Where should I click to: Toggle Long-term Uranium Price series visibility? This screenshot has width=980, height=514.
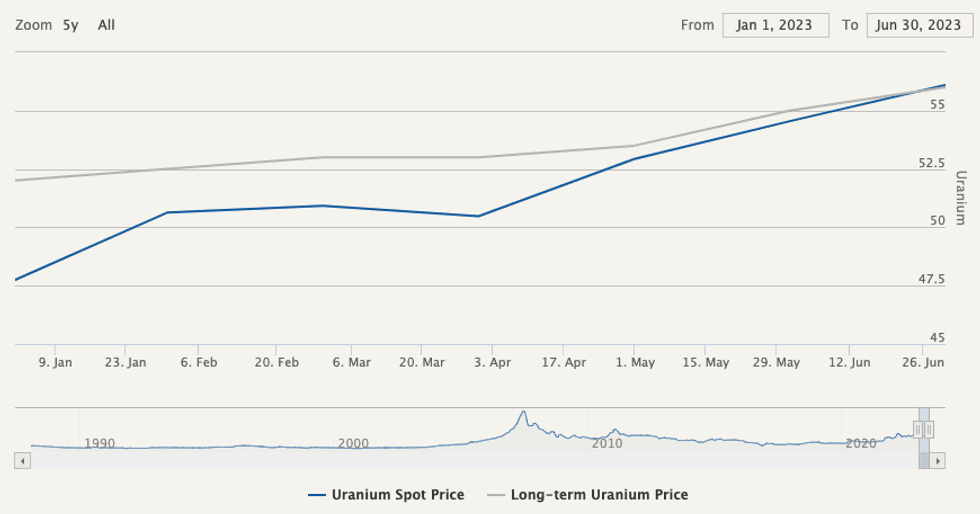tap(598, 495)
